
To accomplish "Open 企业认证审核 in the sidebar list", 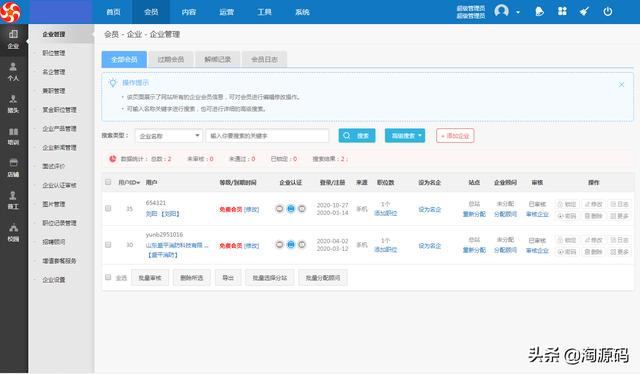I will [60, 185].
